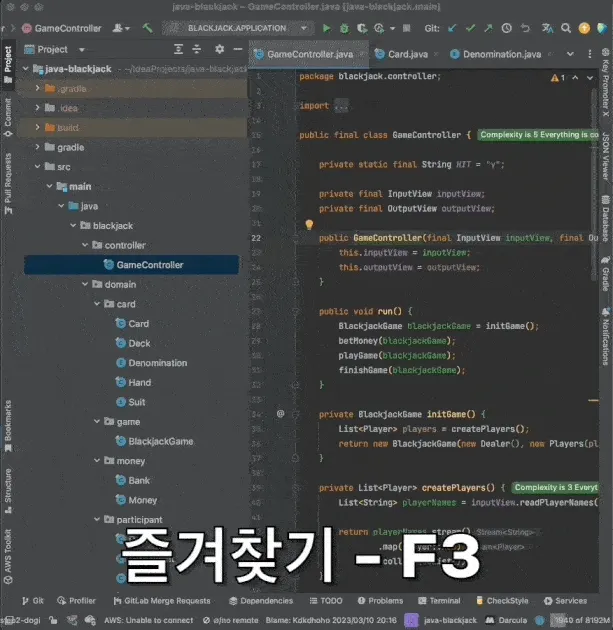The height and width of the screenshot is (630, 613).
Task: Select the Bank class in the tree
Action: tap(133, 480)
